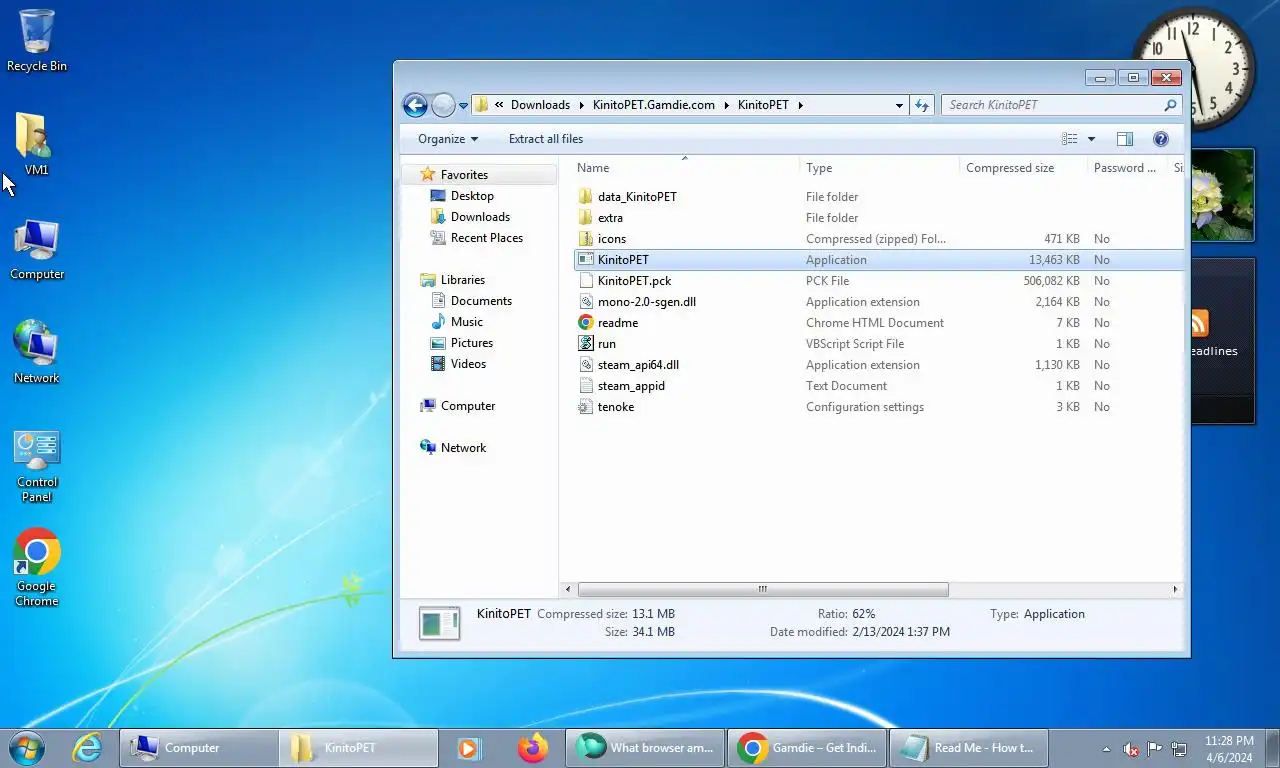The height and width of the screenshot is (768, 1280).
Task: Select Control Panel desktop icon
Action: pyautogui.click(x=37, y=466)
